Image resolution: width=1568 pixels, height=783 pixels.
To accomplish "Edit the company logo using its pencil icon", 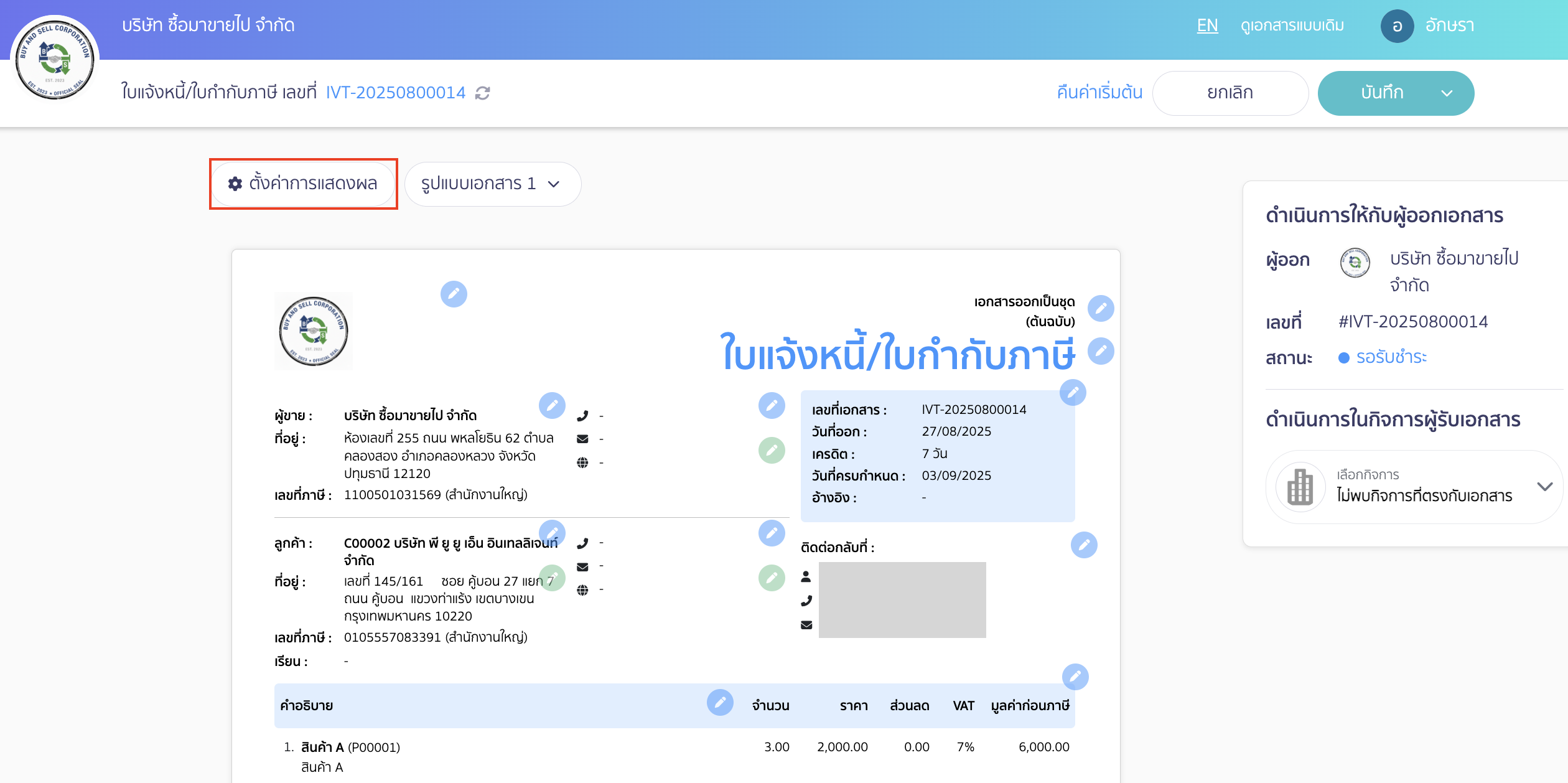I will pos(454,294).
